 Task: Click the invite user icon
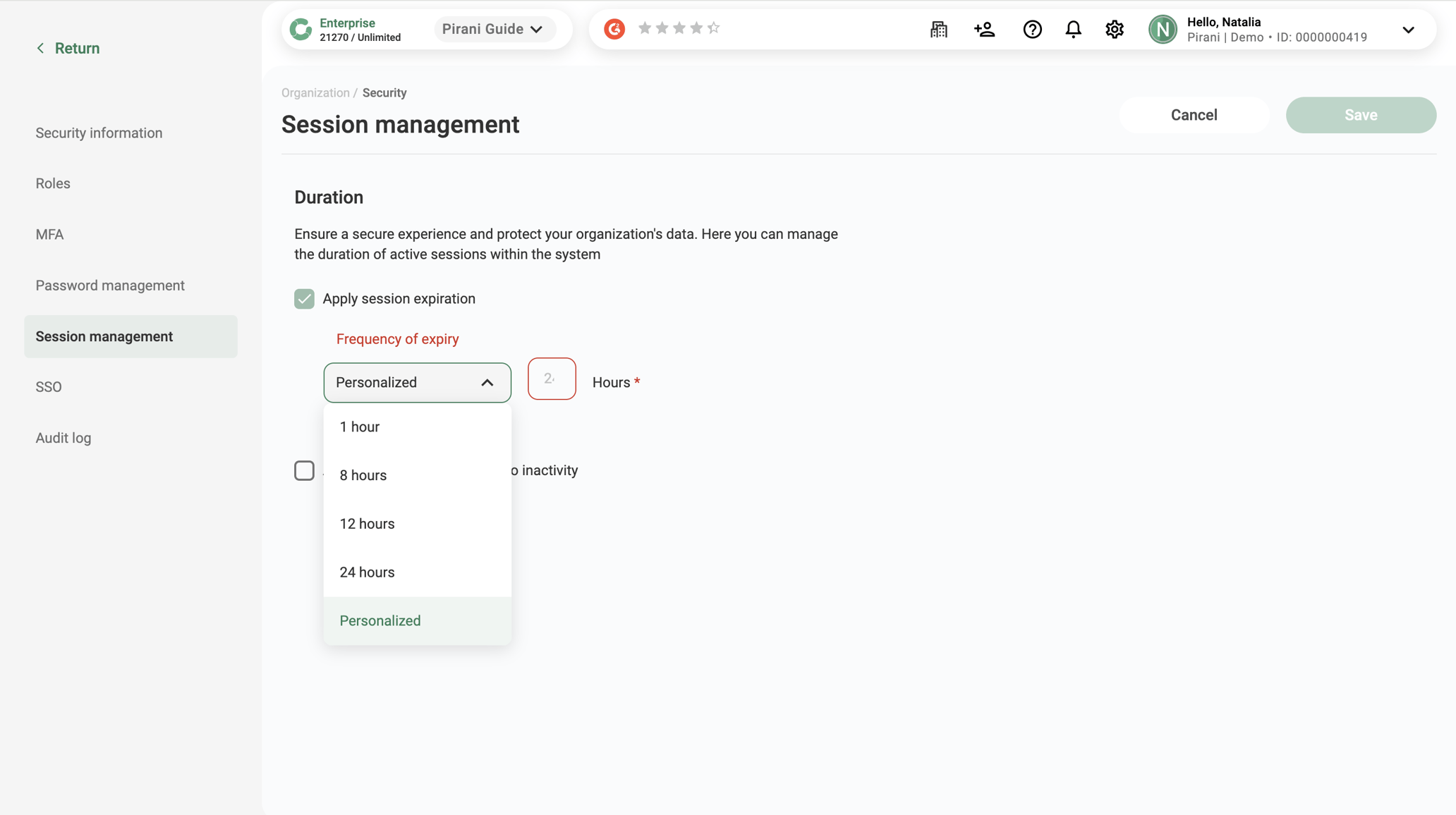[984, 29]
